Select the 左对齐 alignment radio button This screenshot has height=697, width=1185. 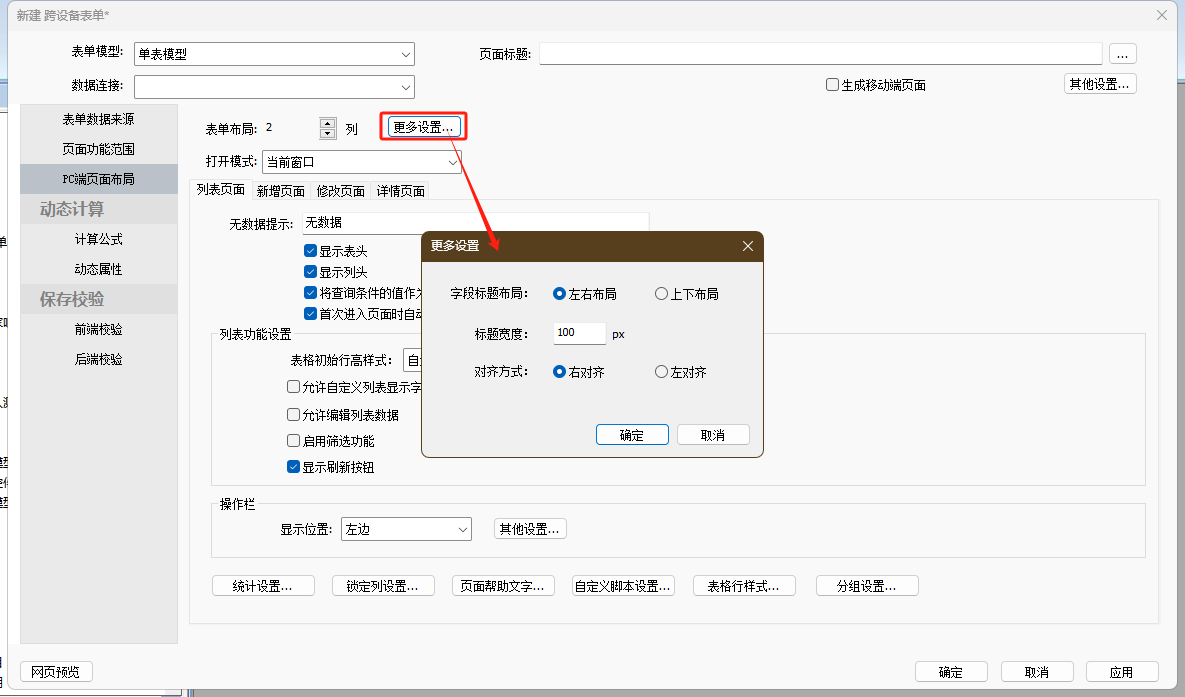tap(661, 372)
